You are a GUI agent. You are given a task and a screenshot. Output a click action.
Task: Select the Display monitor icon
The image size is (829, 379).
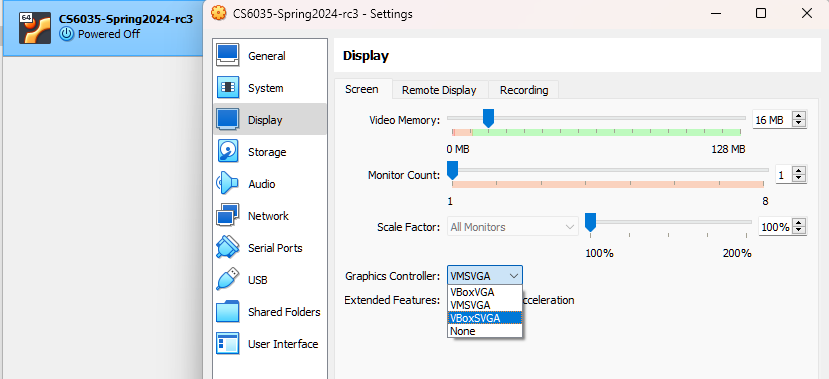tap(228, 119)
